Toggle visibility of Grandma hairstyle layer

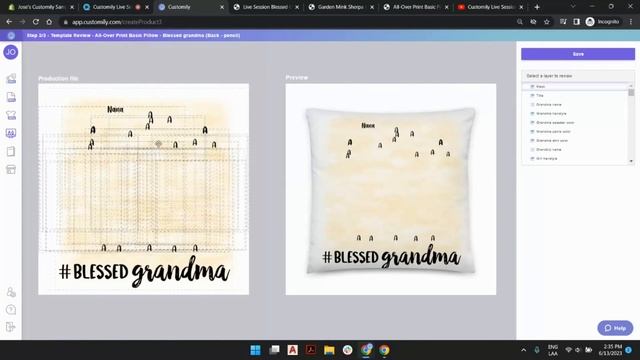click(532, 113)
